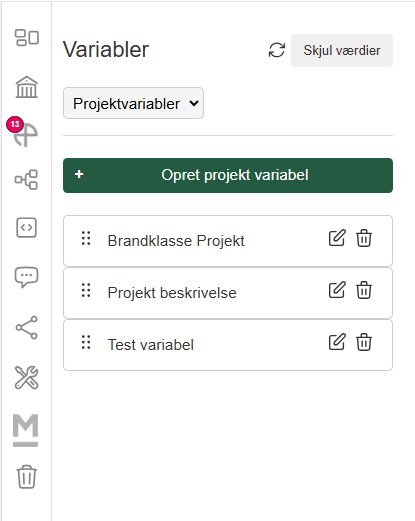The image size is (415, 521).
Task: Click Opret projekt variabel button
Action: [228, 175]
